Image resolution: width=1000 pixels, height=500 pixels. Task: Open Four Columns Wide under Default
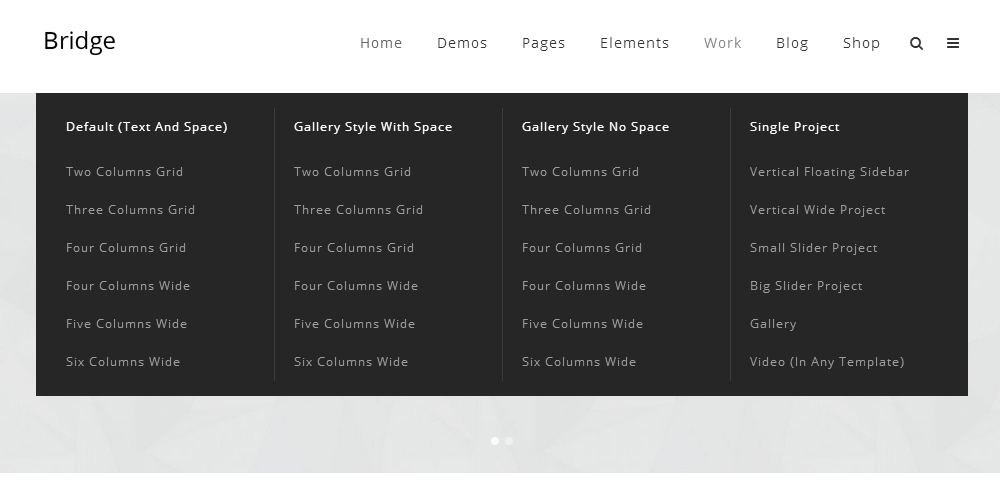pos(128,286)
